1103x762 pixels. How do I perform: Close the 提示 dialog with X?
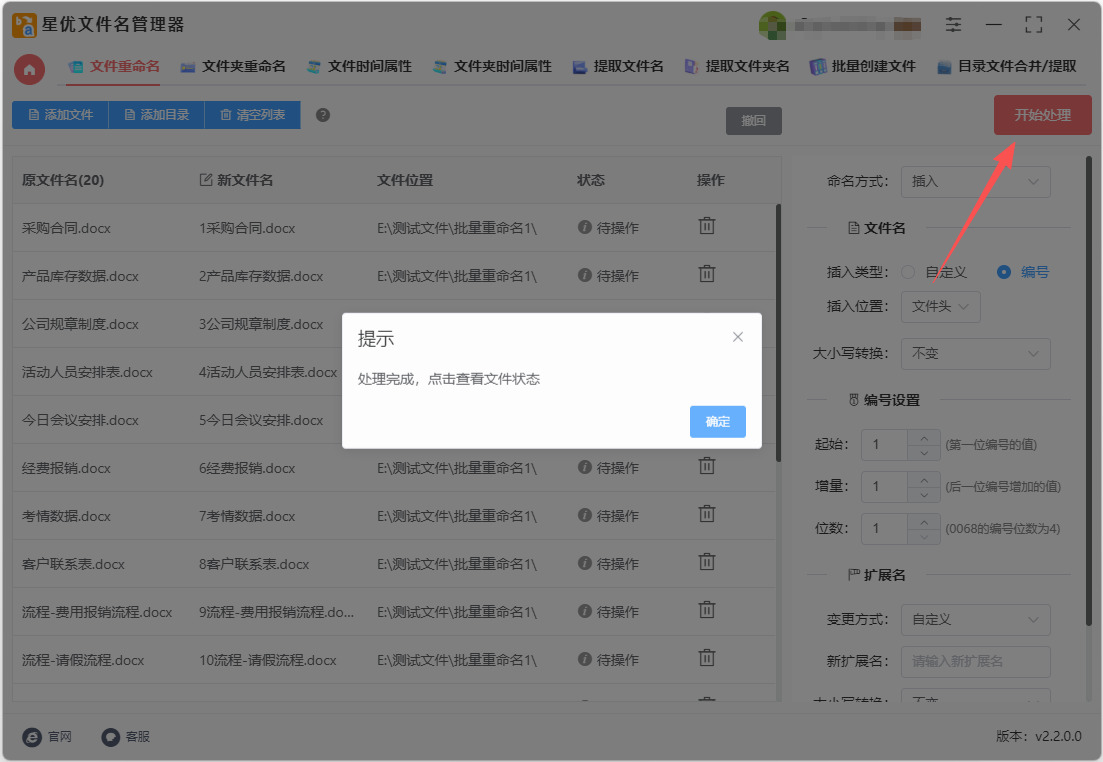pos(738,337)
